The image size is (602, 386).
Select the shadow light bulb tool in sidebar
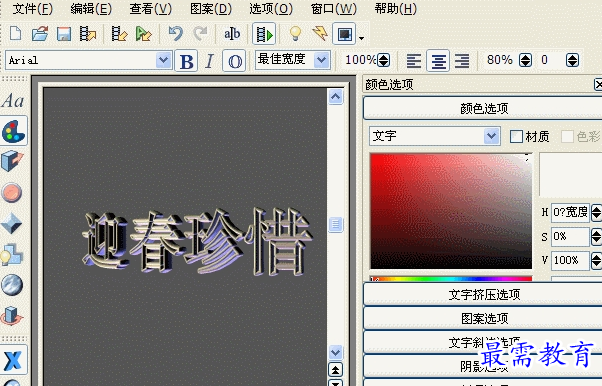pyautogui.click(x=12, y=254)
